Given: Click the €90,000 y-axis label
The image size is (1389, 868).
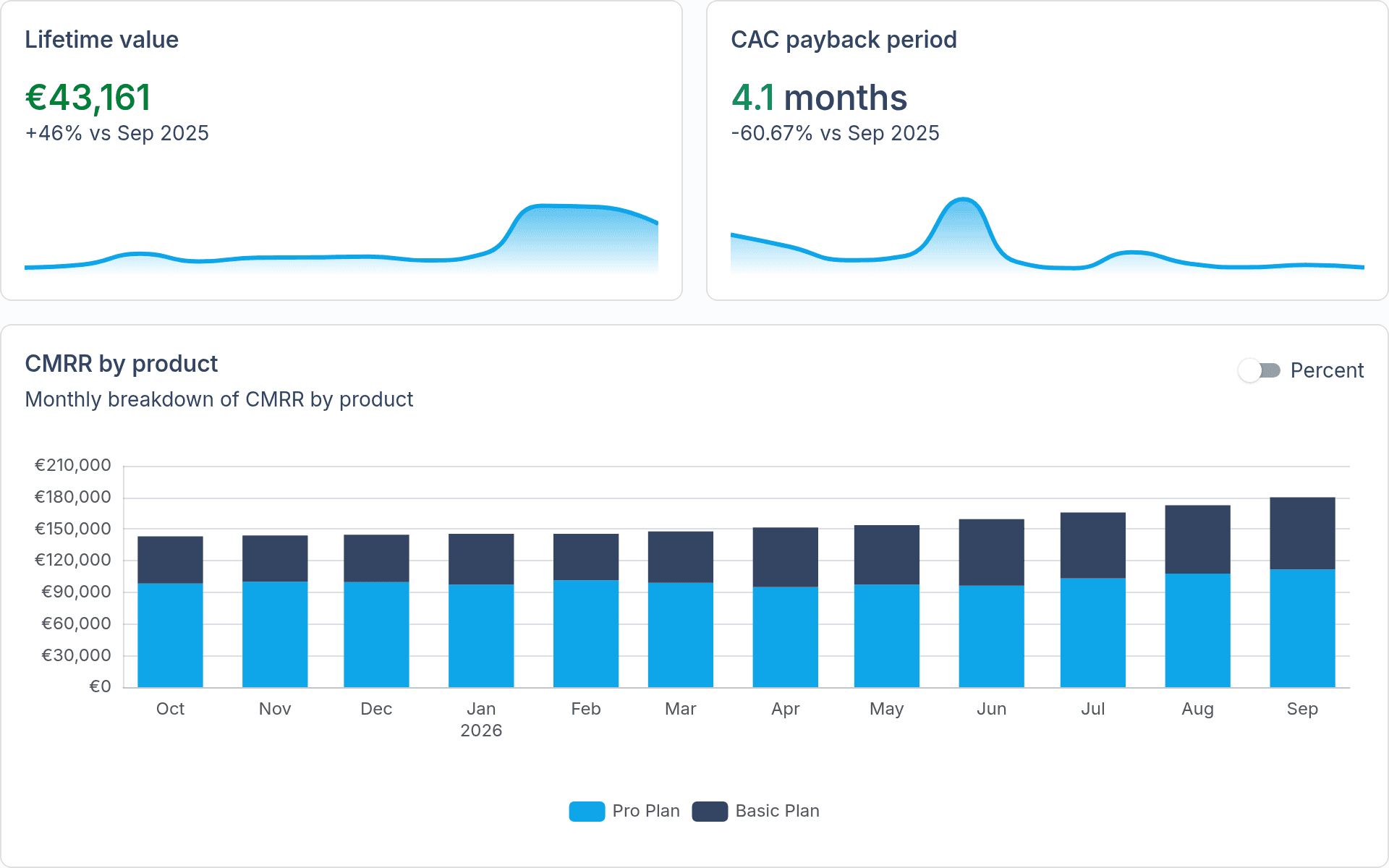Looking at the screenshot, I should (76, 592).
